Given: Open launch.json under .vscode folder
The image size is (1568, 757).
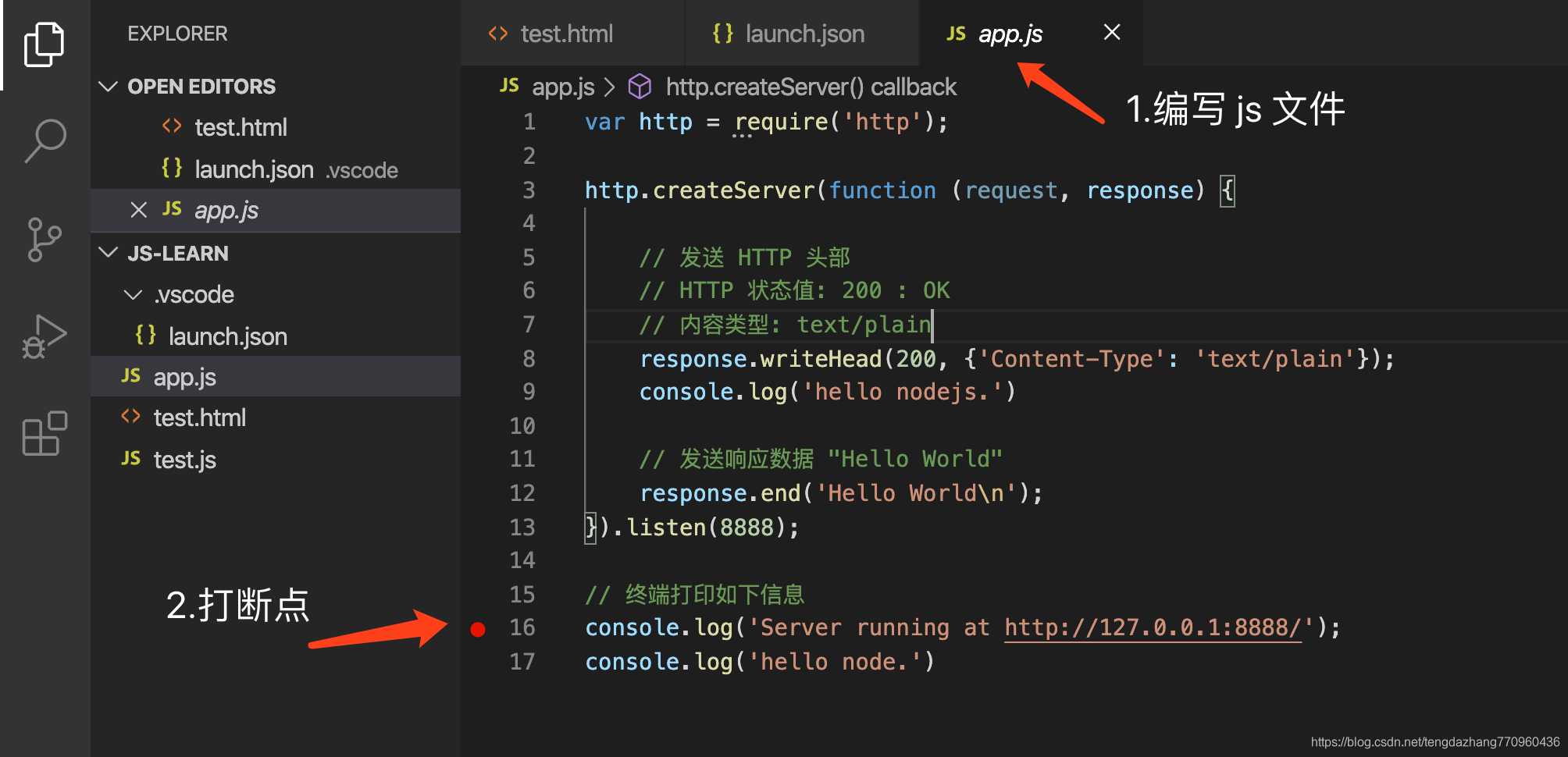Looking at the screenshot, I should pos(276,336).
